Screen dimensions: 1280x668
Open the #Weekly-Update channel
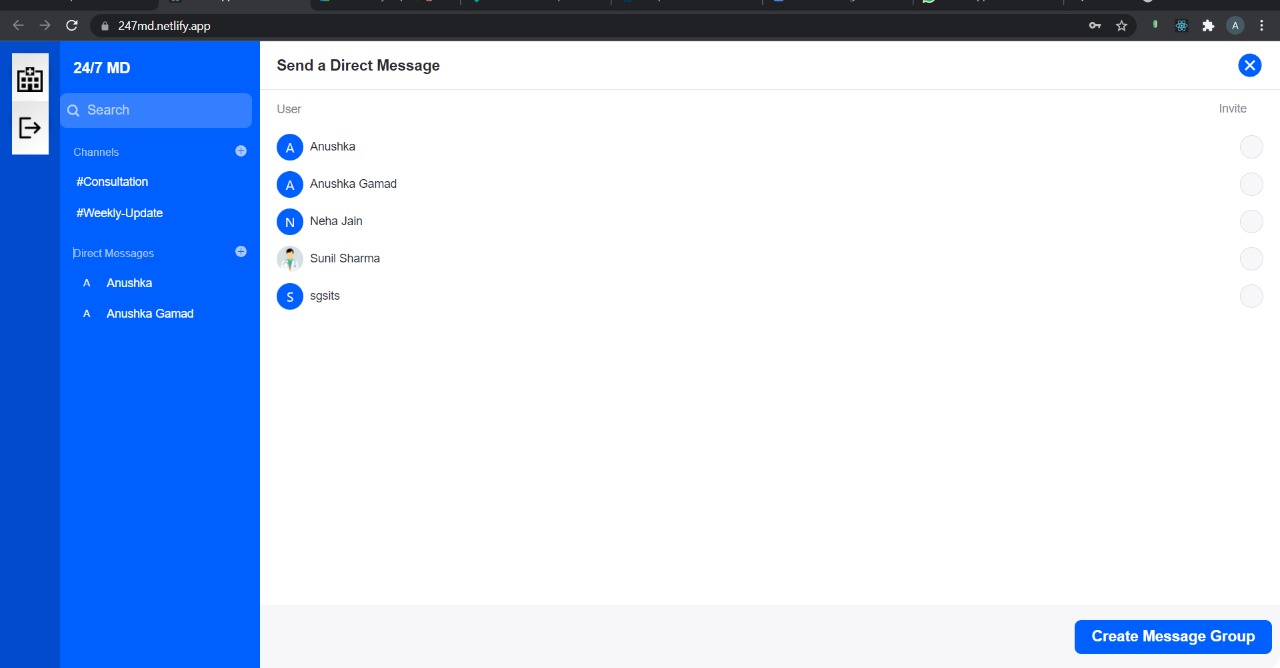pos(119,213)
